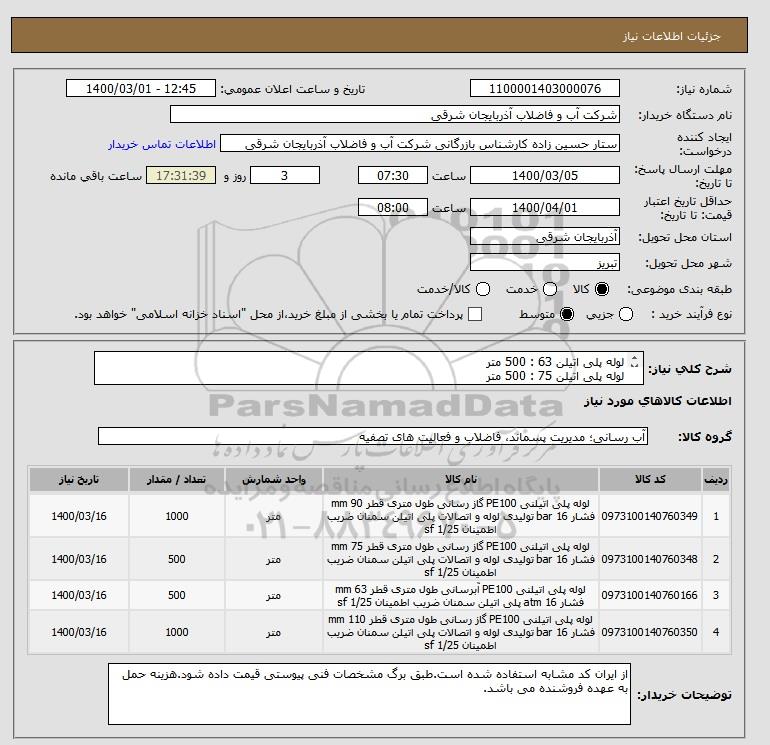The image size is (770, 745).
Task: Toggle the اسناد خزانه اسلامی payment checkbox
Action: [x=475, y=314]
